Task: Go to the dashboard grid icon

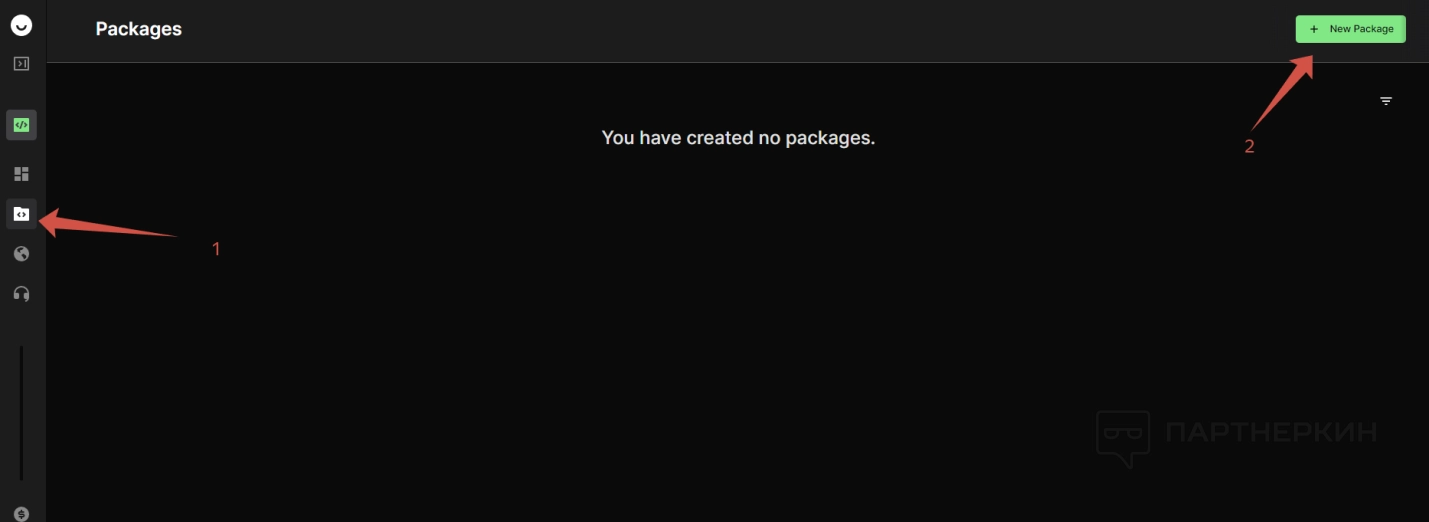Action: click(x=21, y=174)
